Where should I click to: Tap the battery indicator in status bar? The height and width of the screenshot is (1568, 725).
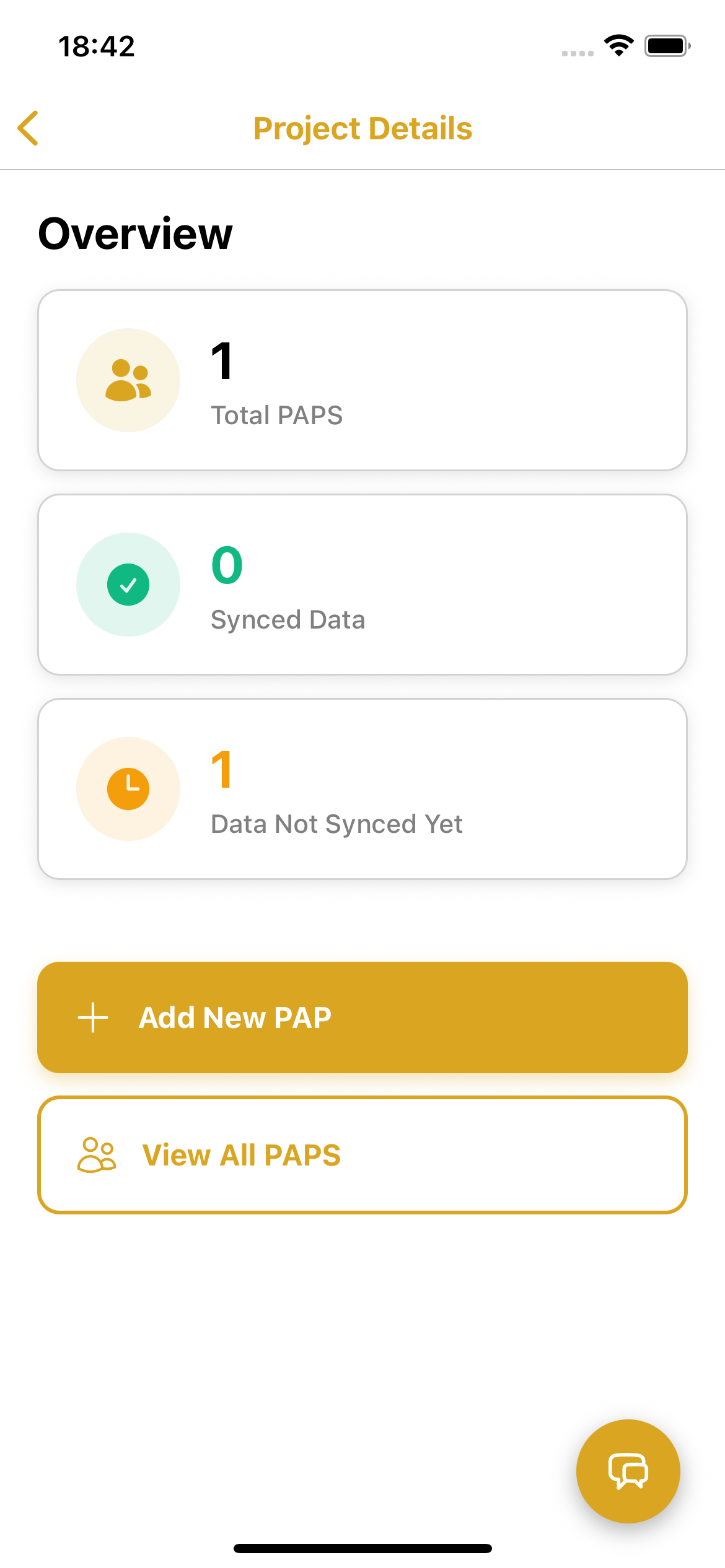pos(667,46)
